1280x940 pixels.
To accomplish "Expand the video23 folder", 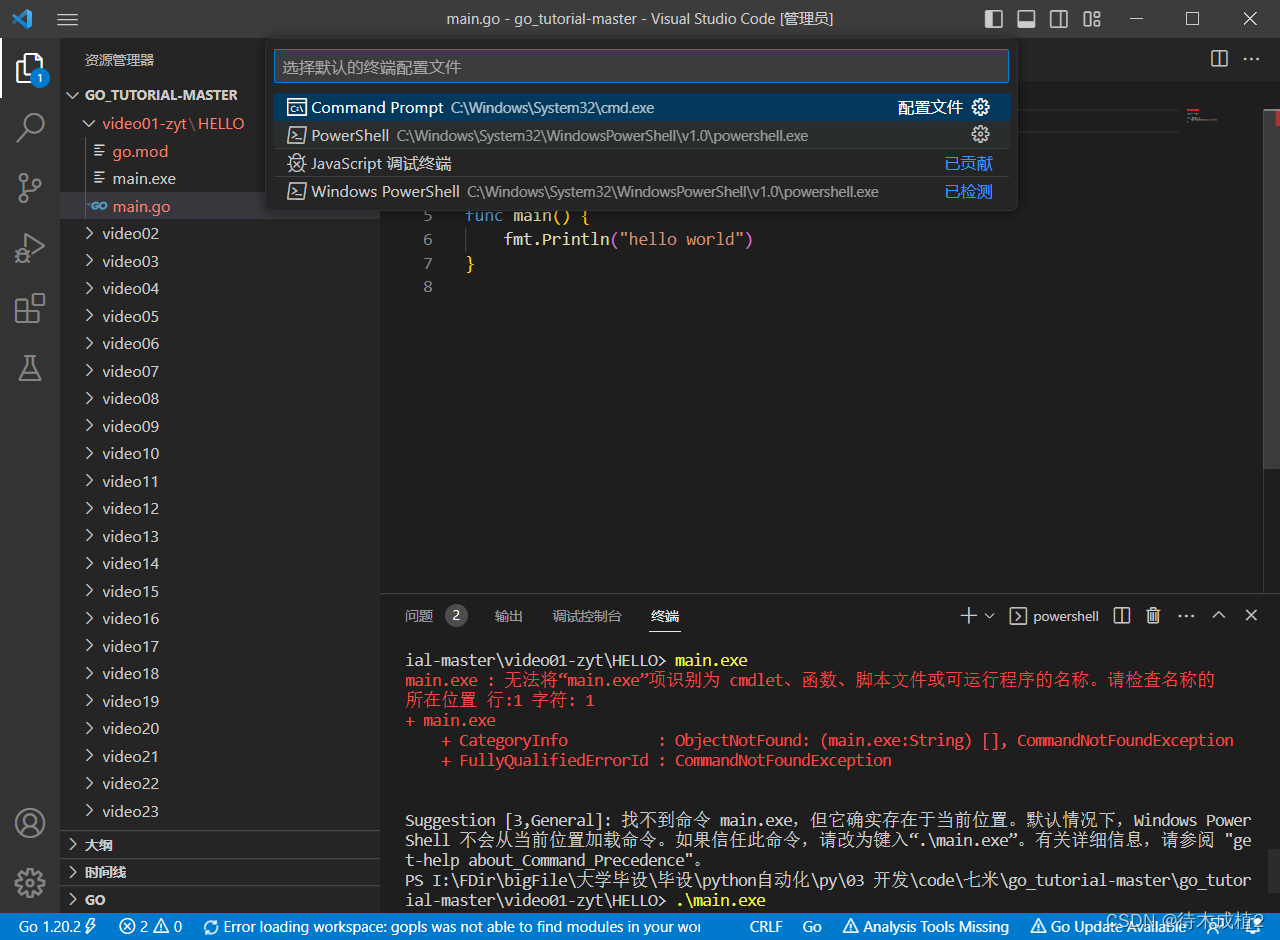I will pyautogui.click(x=220, y=811).
